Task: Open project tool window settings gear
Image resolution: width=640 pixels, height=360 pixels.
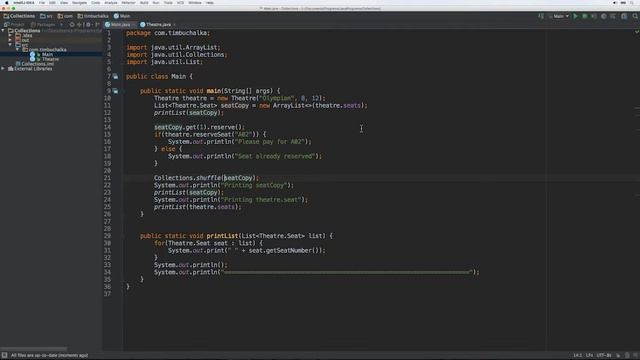Action: click(x=89, y=24)
